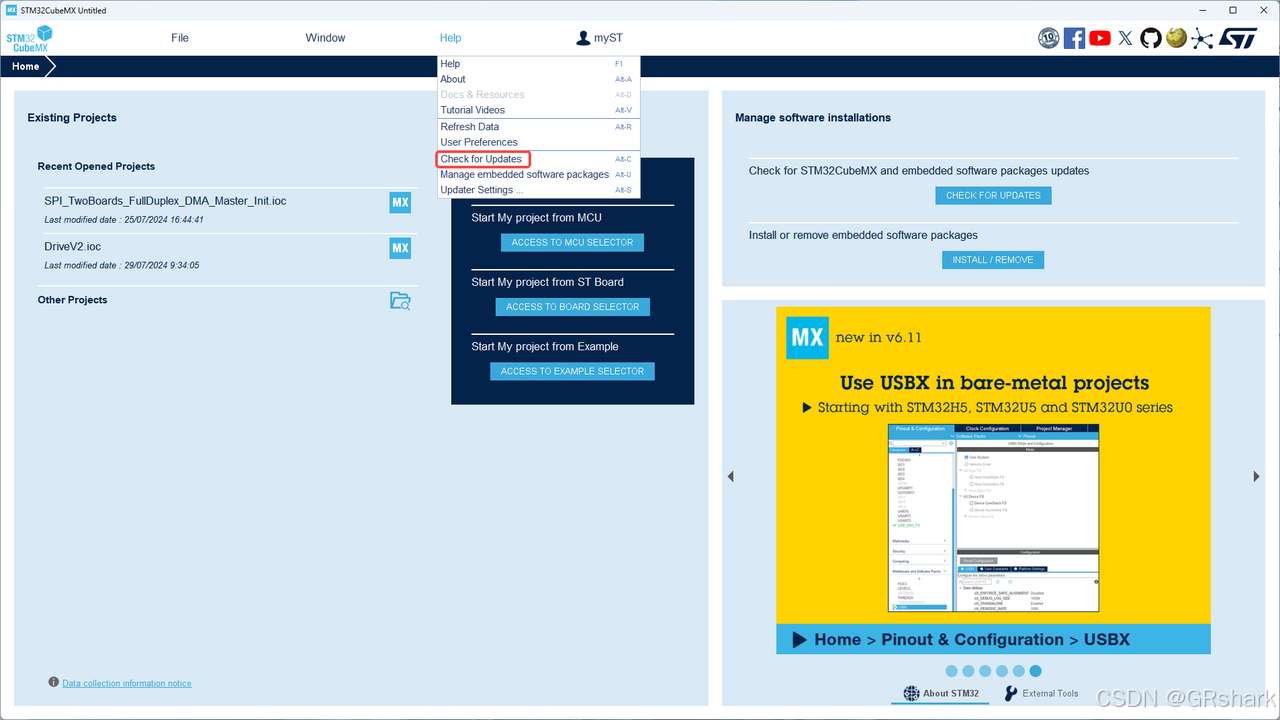Open the Wiki globe icon

pos(1176,38)
